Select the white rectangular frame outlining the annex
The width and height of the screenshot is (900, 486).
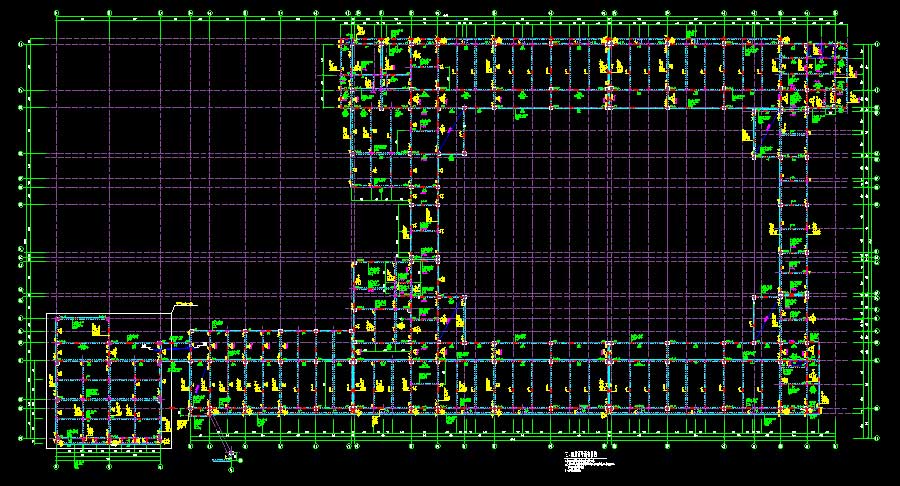[109, 380]
